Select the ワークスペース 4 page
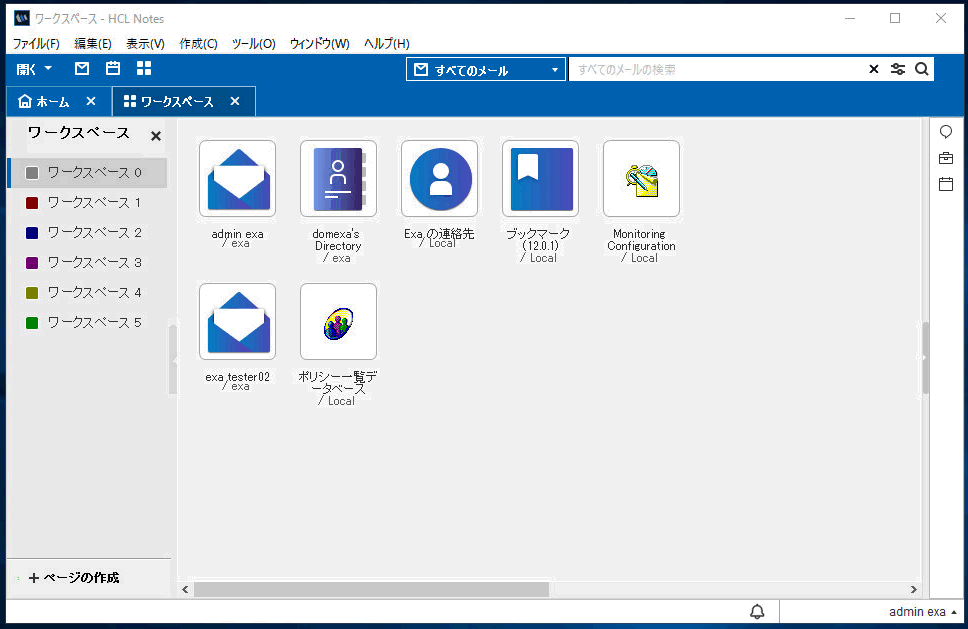Viewport: 968px width, 629px height. [x=88, y=293]
